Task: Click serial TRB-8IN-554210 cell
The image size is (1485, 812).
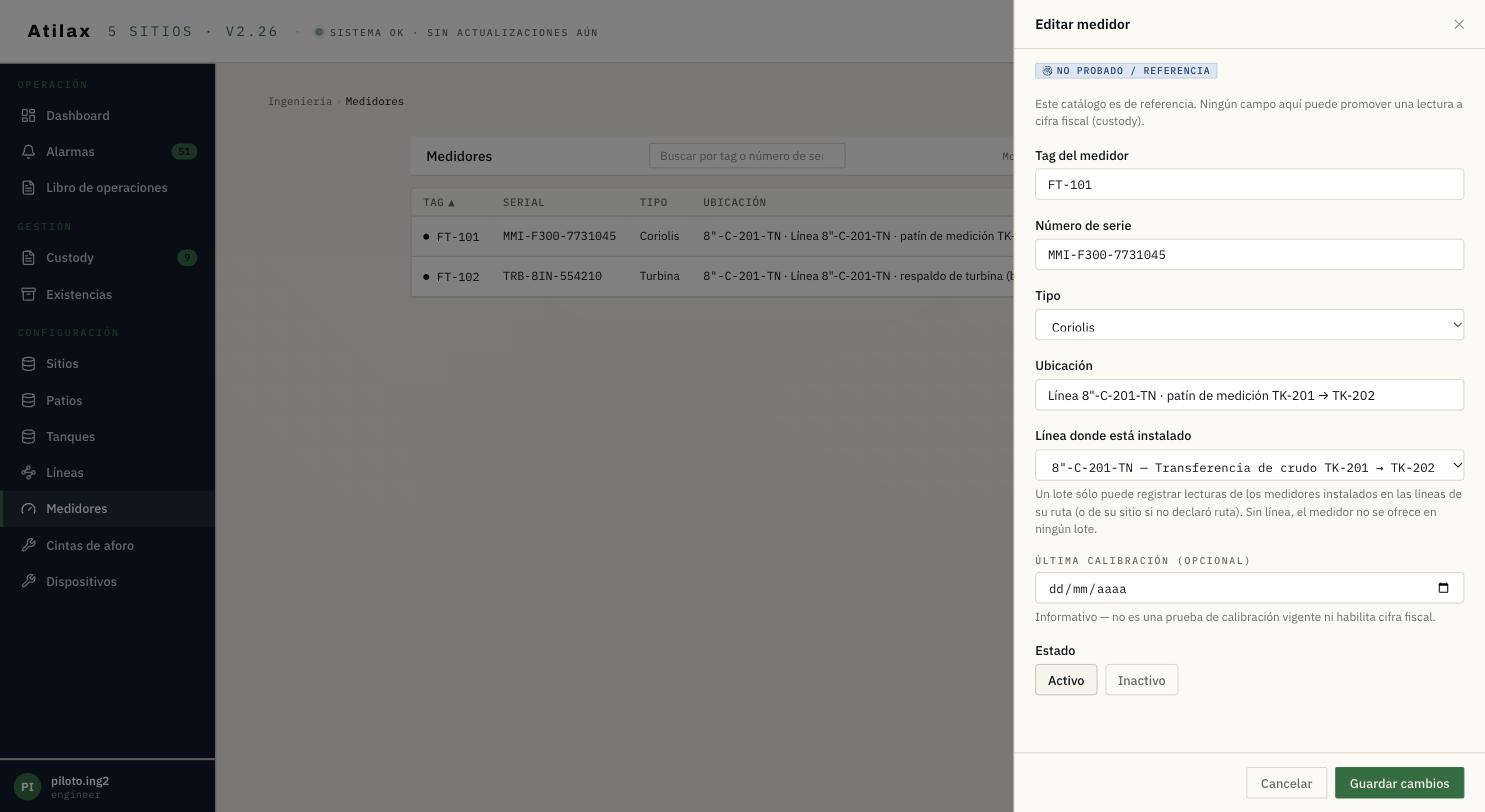Action: (x=552, y=276)
